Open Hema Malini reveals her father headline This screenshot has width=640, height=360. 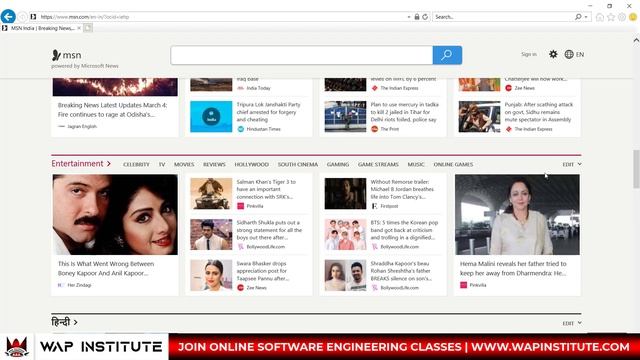click(x=513, y=269)
